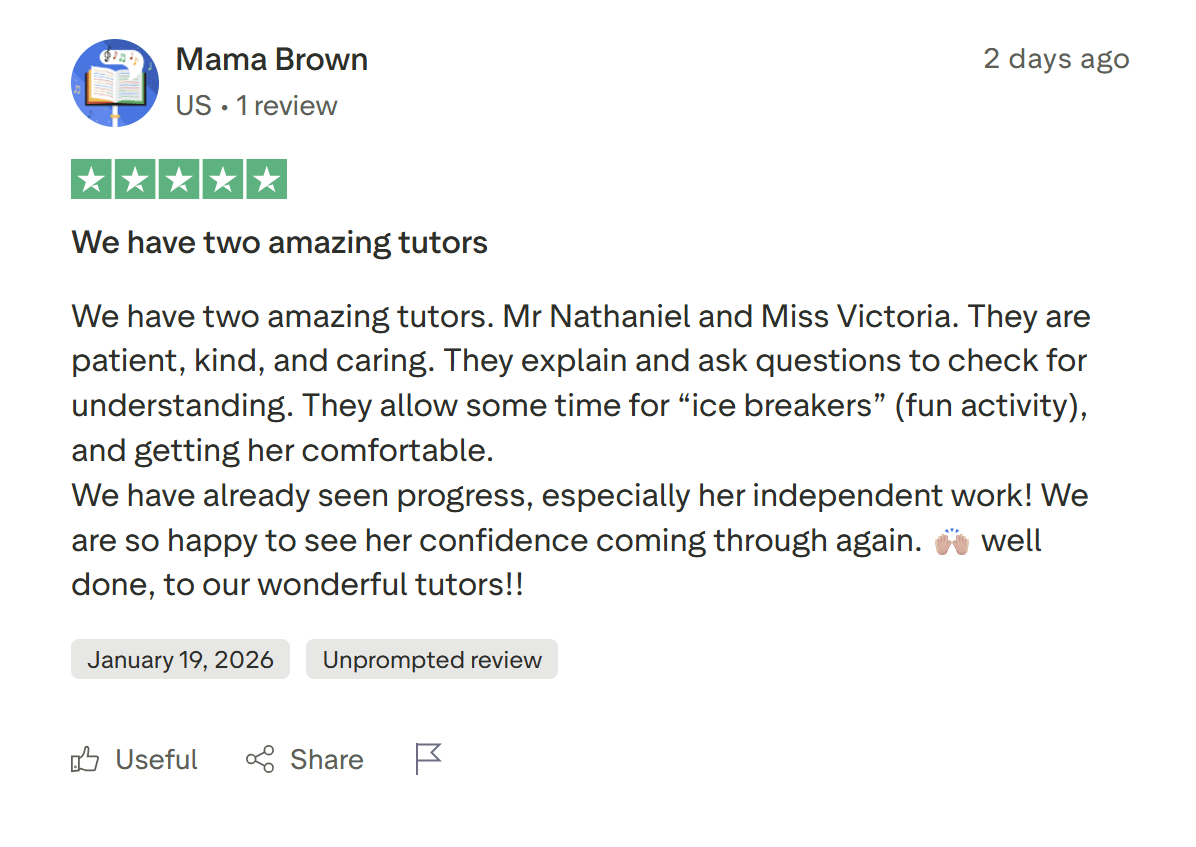Click the flag icon to report the review
1196x847 pixels.
pyautogui.click(x=427, y=757)
